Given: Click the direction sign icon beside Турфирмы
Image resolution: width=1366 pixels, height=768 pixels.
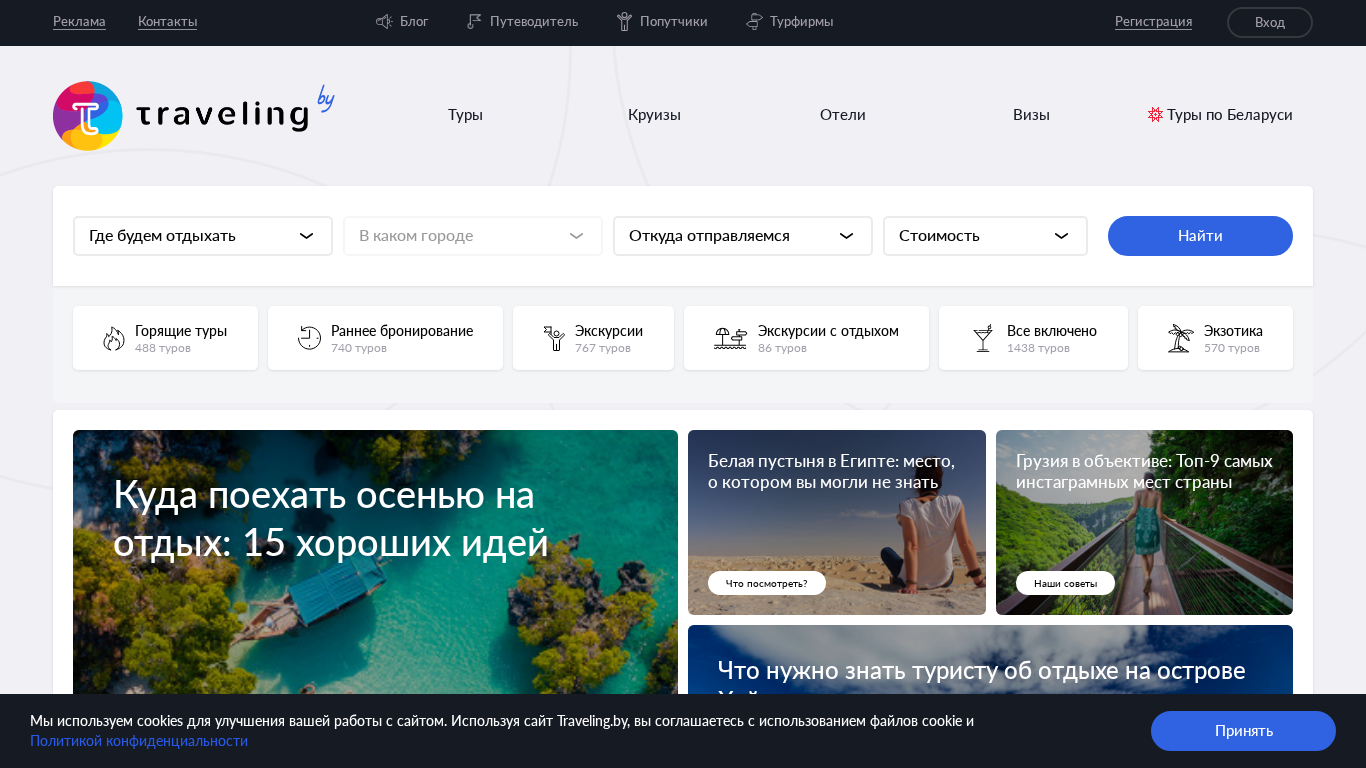Looking at the screenshot, I should click(754, 21).
